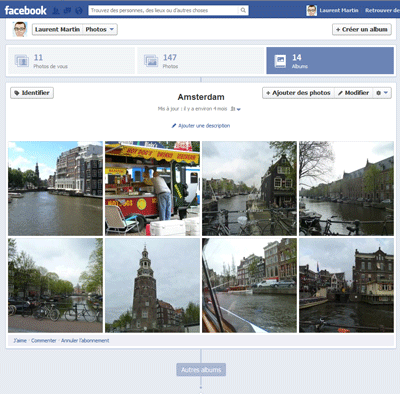Viewport: 400px width, 394px height.
Task: Click the J'aime link
Action: [x=20, y=340]
